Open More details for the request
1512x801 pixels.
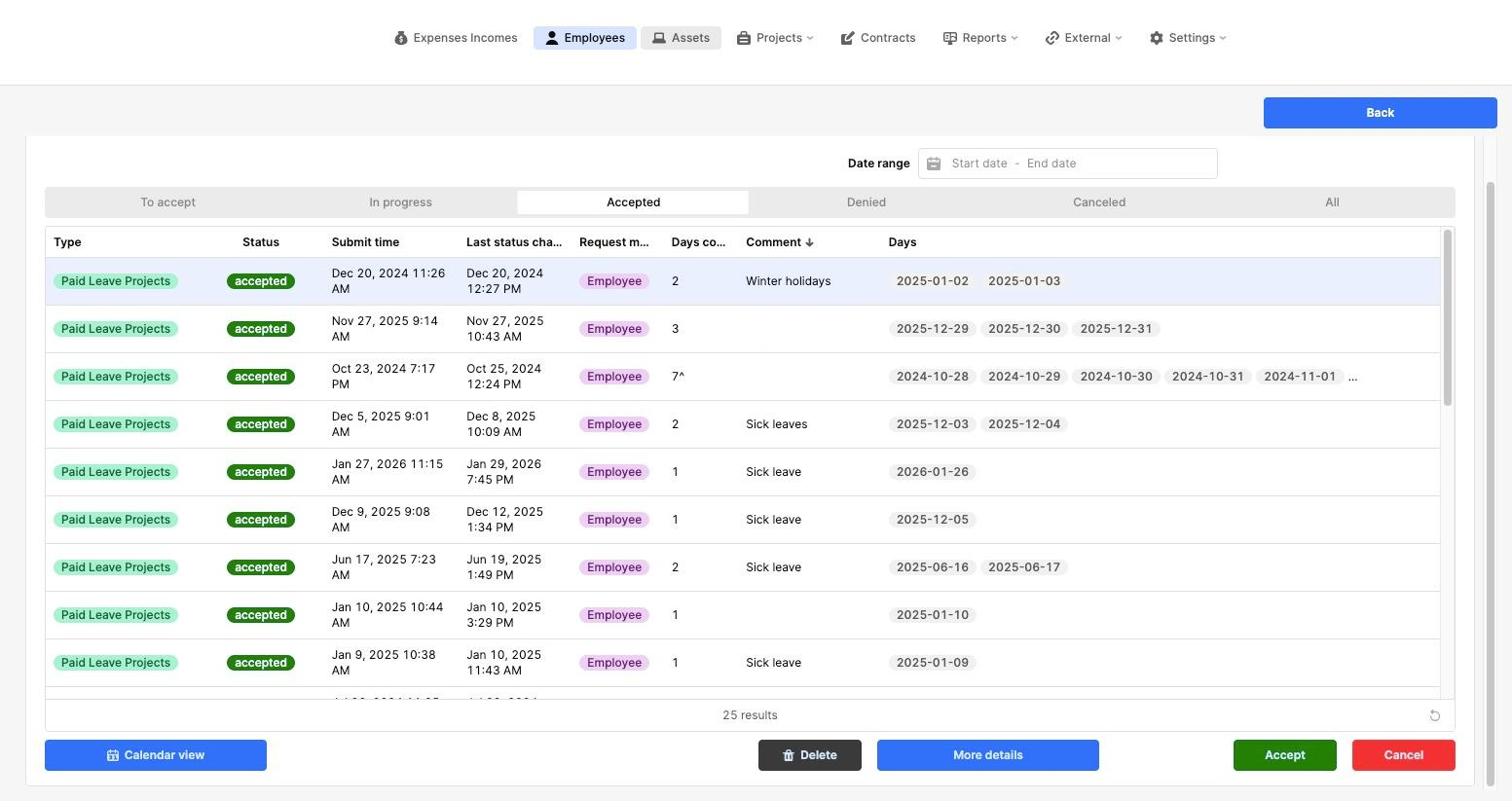[x=987, y=754]
